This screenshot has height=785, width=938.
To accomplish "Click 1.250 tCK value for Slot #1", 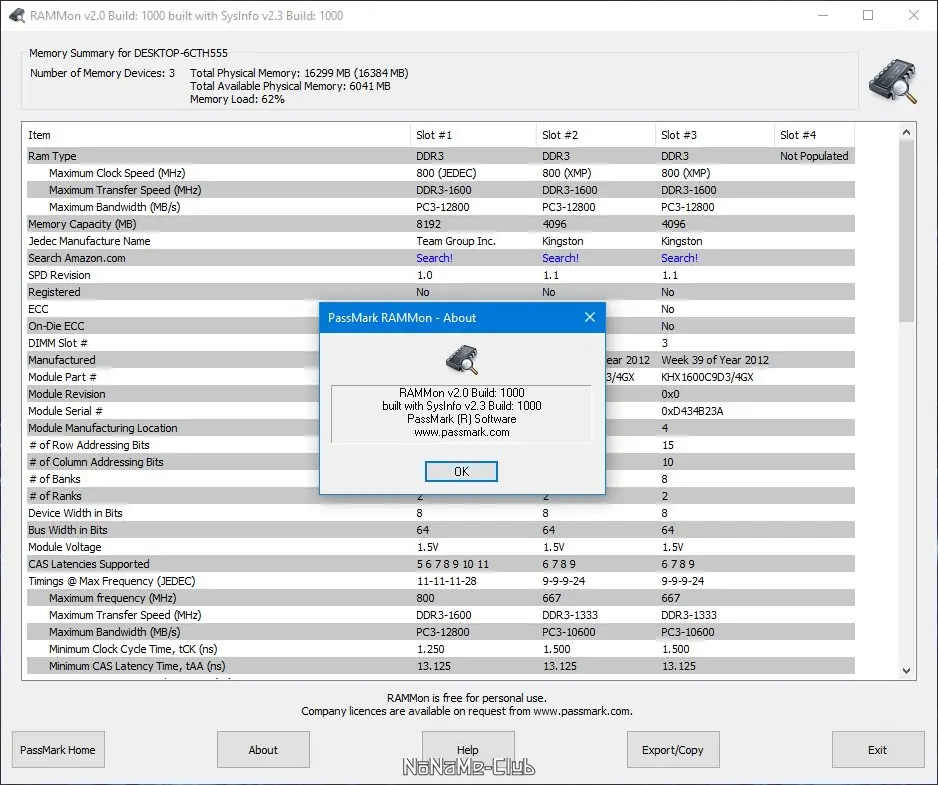I will (431, 649).
